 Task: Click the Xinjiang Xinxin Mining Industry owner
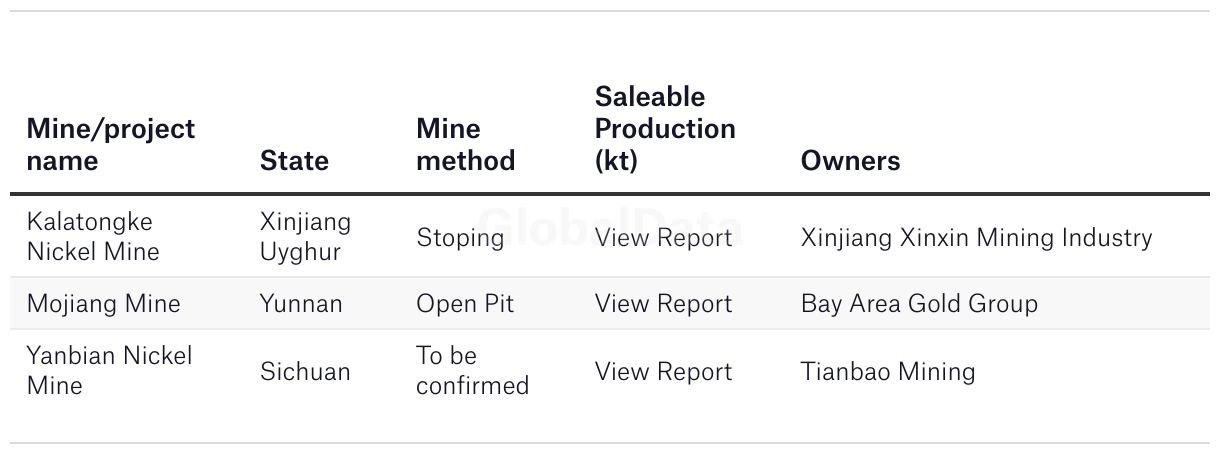(x=976, y=237)
